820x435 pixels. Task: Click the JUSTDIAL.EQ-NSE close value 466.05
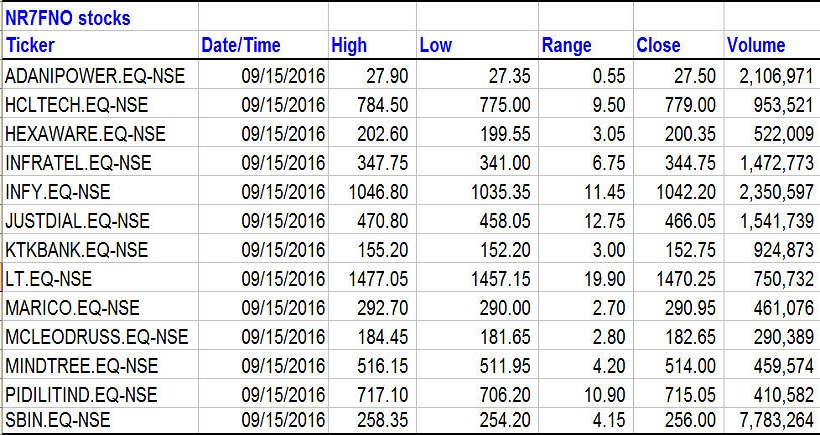coord(688,220)
